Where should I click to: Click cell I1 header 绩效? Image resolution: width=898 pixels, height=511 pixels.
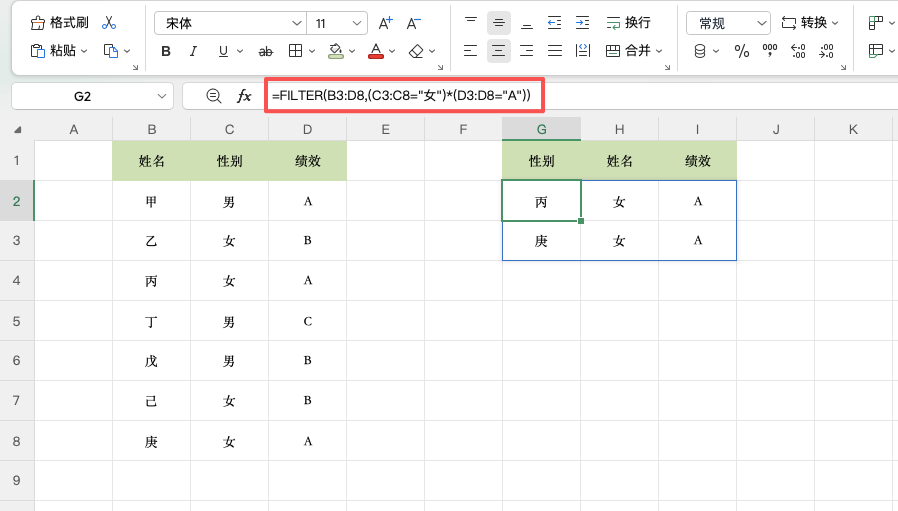pos(698,161)
